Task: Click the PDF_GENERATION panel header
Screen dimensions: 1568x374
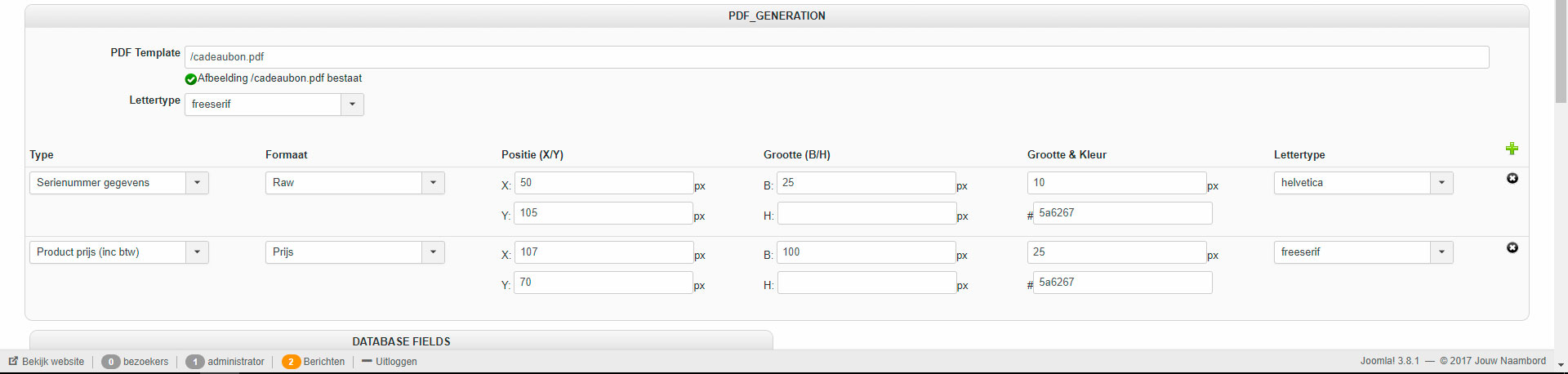Action: pos(777,16)
